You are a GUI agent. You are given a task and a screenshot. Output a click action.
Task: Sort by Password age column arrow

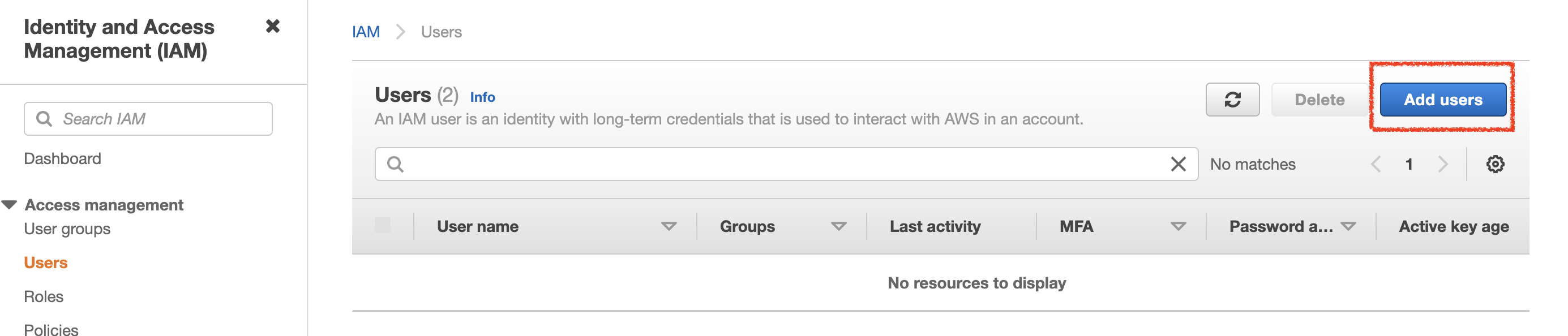1348,226
